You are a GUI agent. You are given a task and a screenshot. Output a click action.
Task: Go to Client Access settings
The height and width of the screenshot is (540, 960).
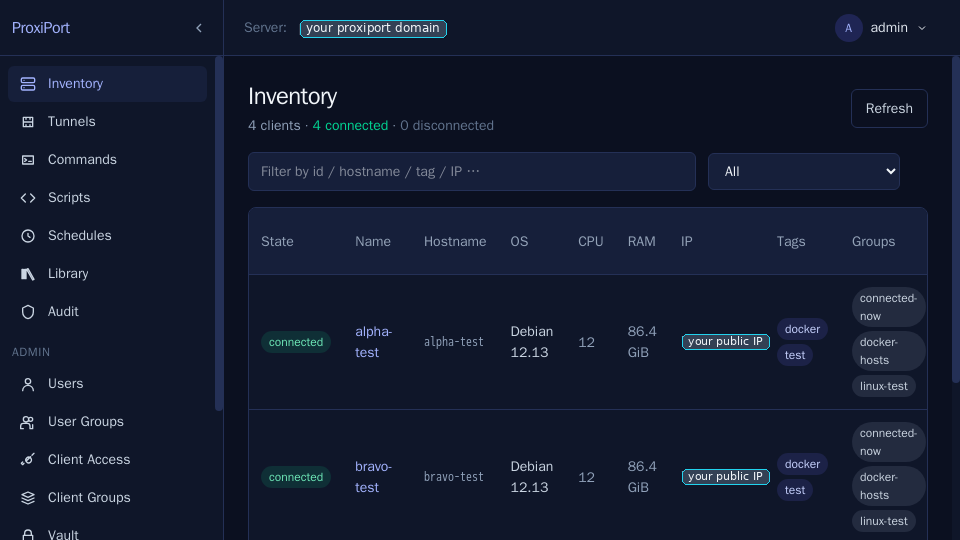(x=107, y=460)
